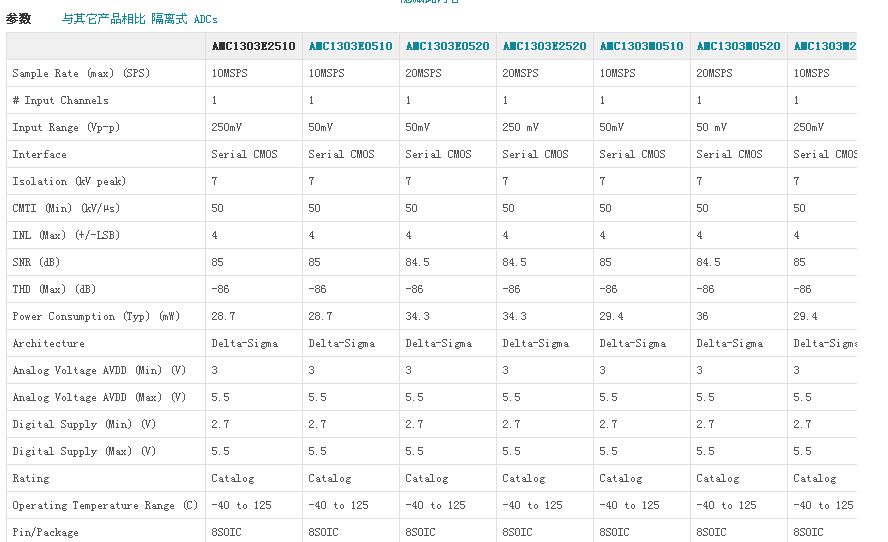This screenshot has width=888, height=542.
Task: Open the AMC1303E0520 product link
Action: (446, 46)
